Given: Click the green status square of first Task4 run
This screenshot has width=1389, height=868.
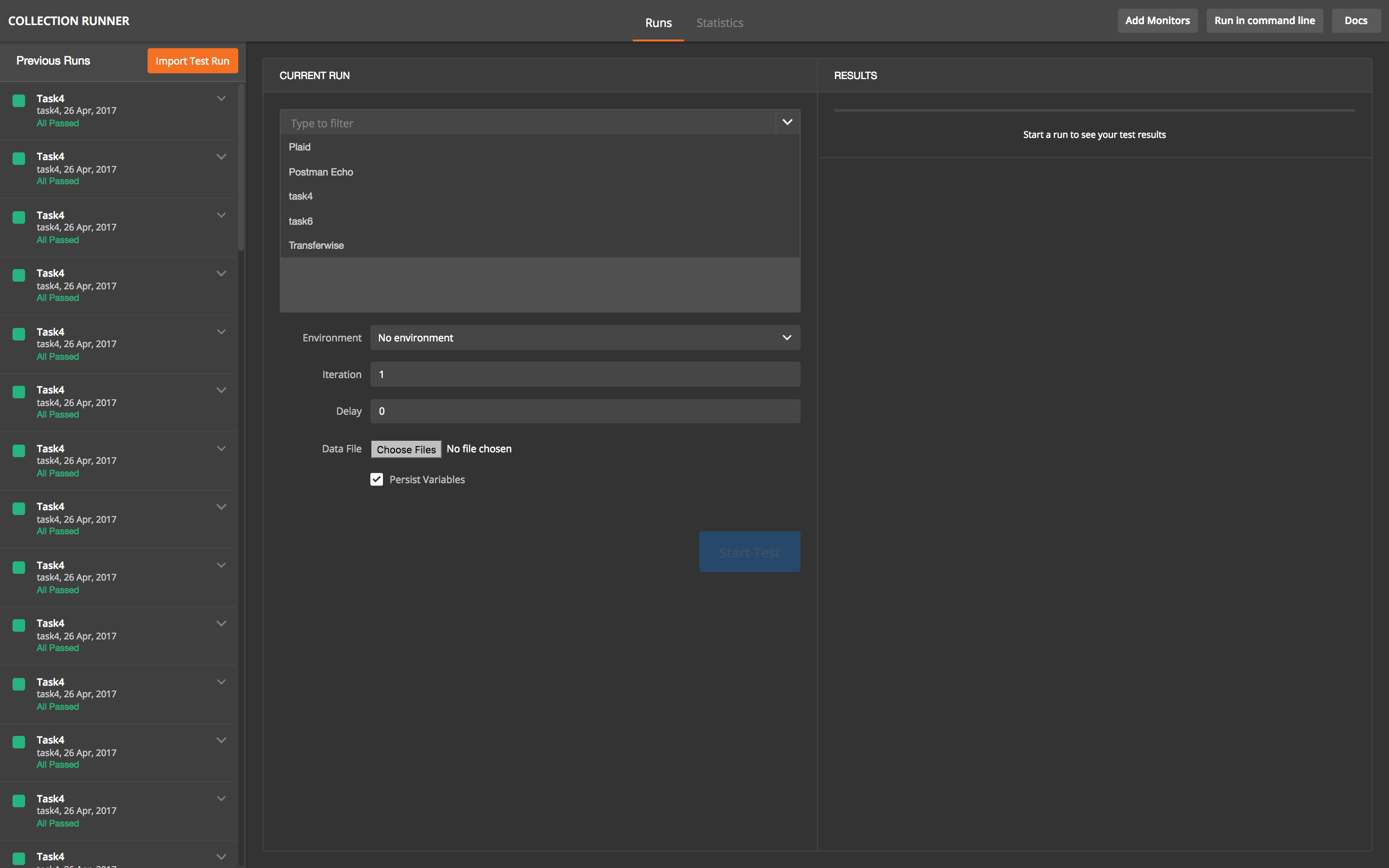Looking at the screenshot, I should click(19, 101).
